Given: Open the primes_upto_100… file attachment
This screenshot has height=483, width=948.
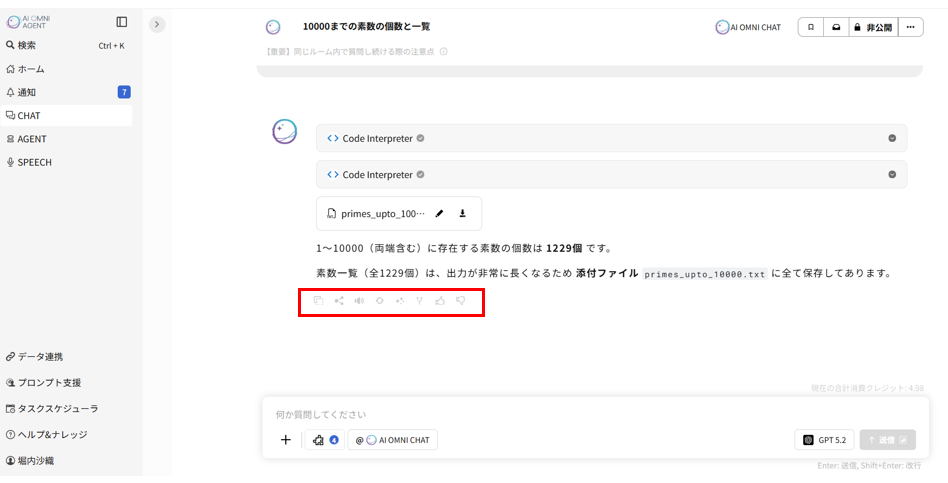Looking at the screenshot, I should (382, 213).
